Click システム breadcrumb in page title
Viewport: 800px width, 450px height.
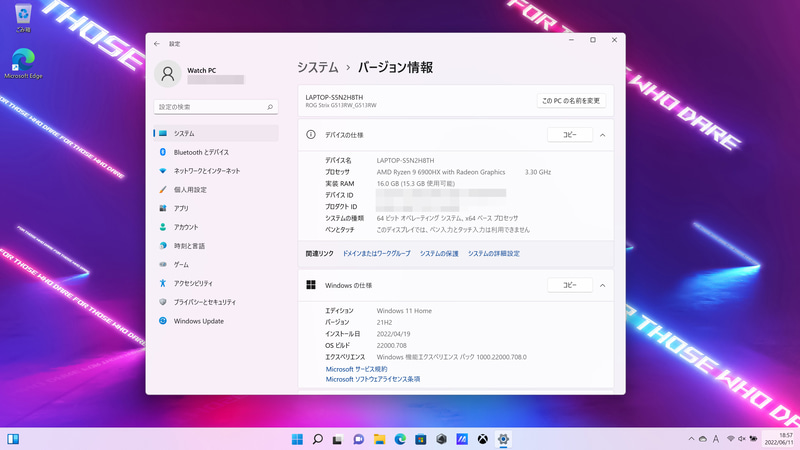point(318,67)
